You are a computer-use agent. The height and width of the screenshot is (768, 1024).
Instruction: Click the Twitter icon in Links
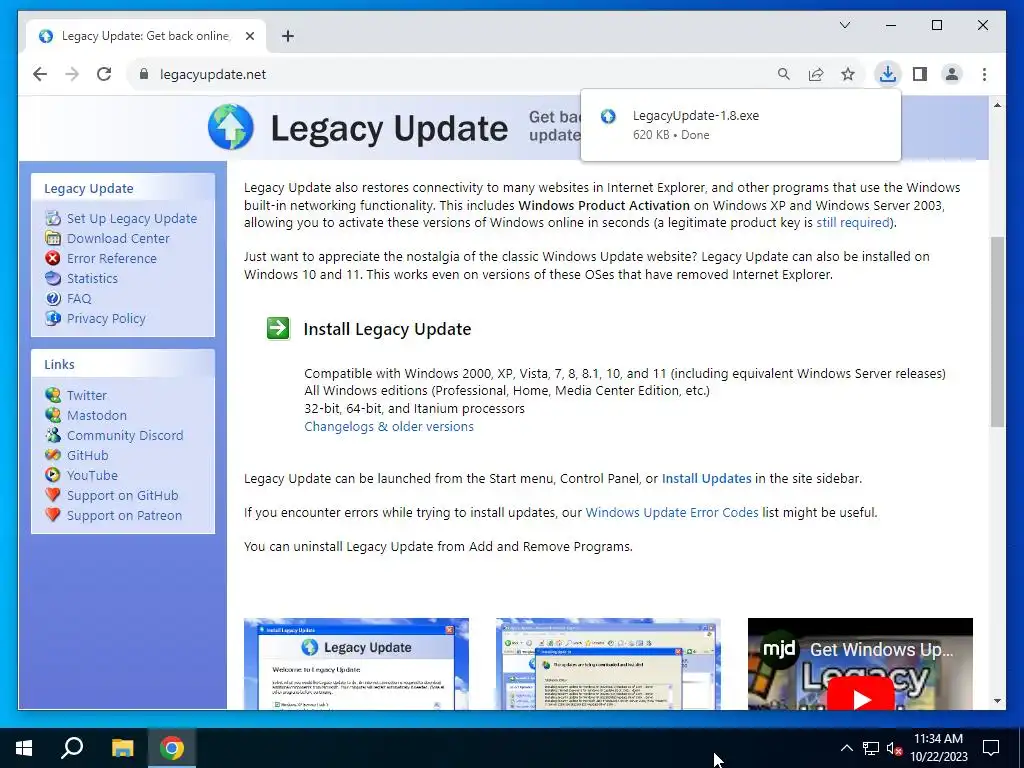53,394
